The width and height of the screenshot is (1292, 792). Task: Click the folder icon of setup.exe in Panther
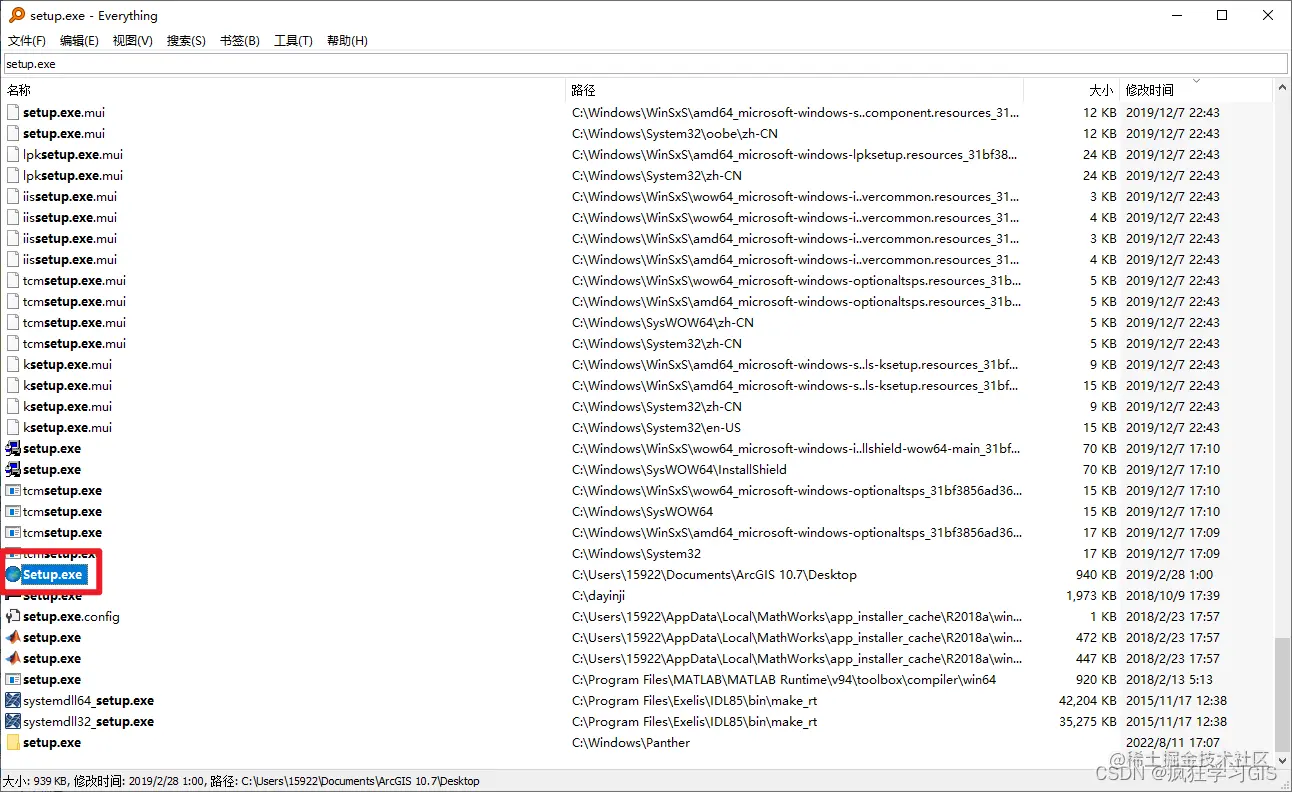point(13,743)
